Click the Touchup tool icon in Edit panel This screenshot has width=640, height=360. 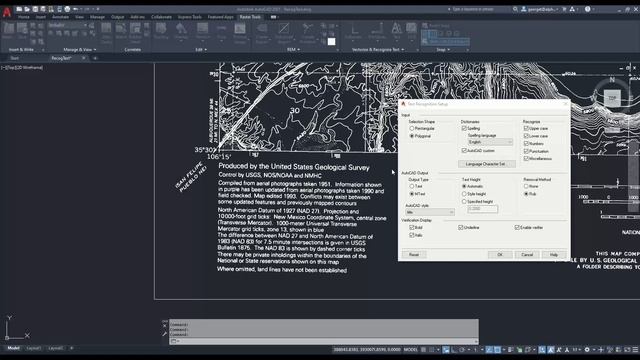[161, 29]
